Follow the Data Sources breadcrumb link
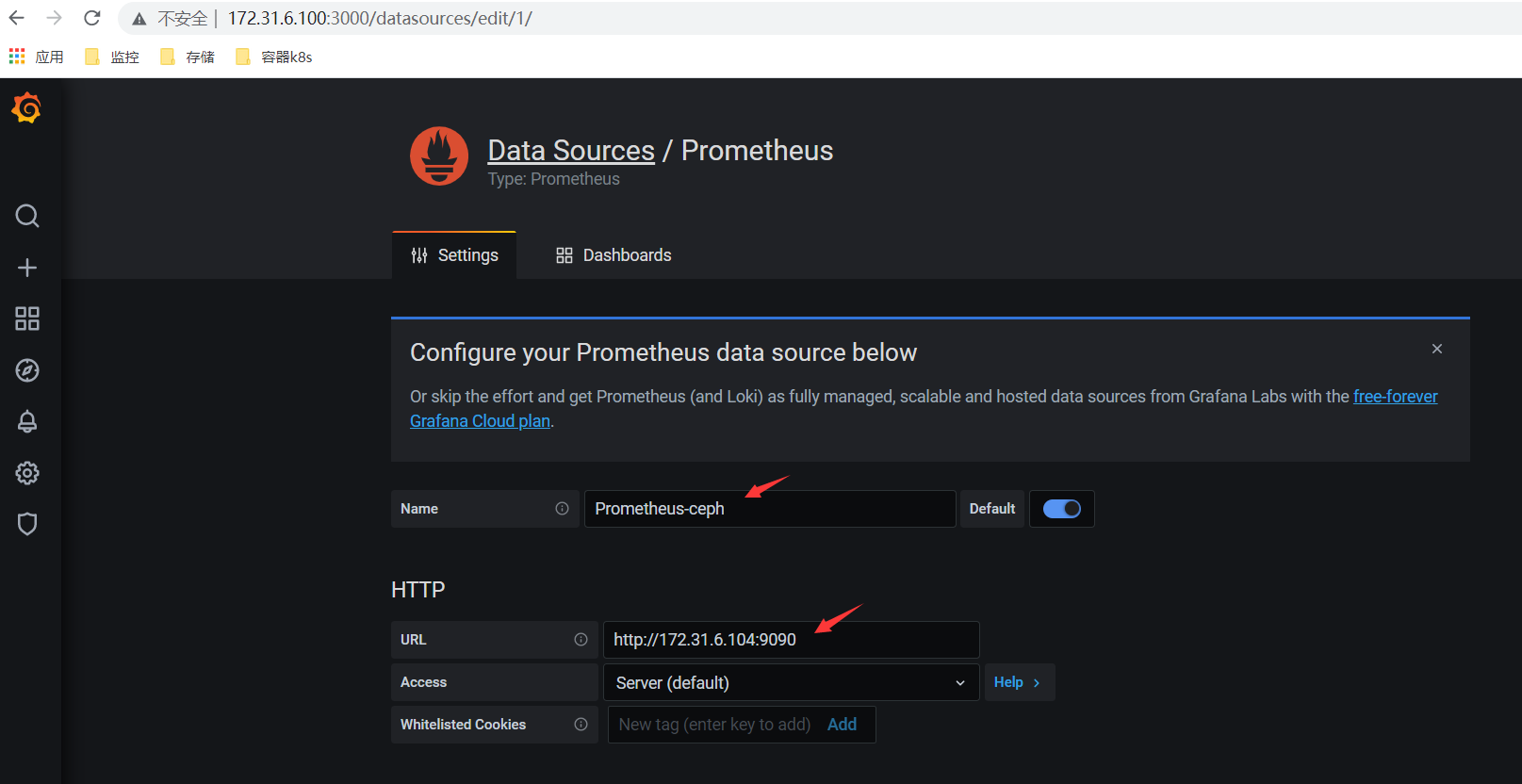The image size is (1522, 784). [570, 151]
